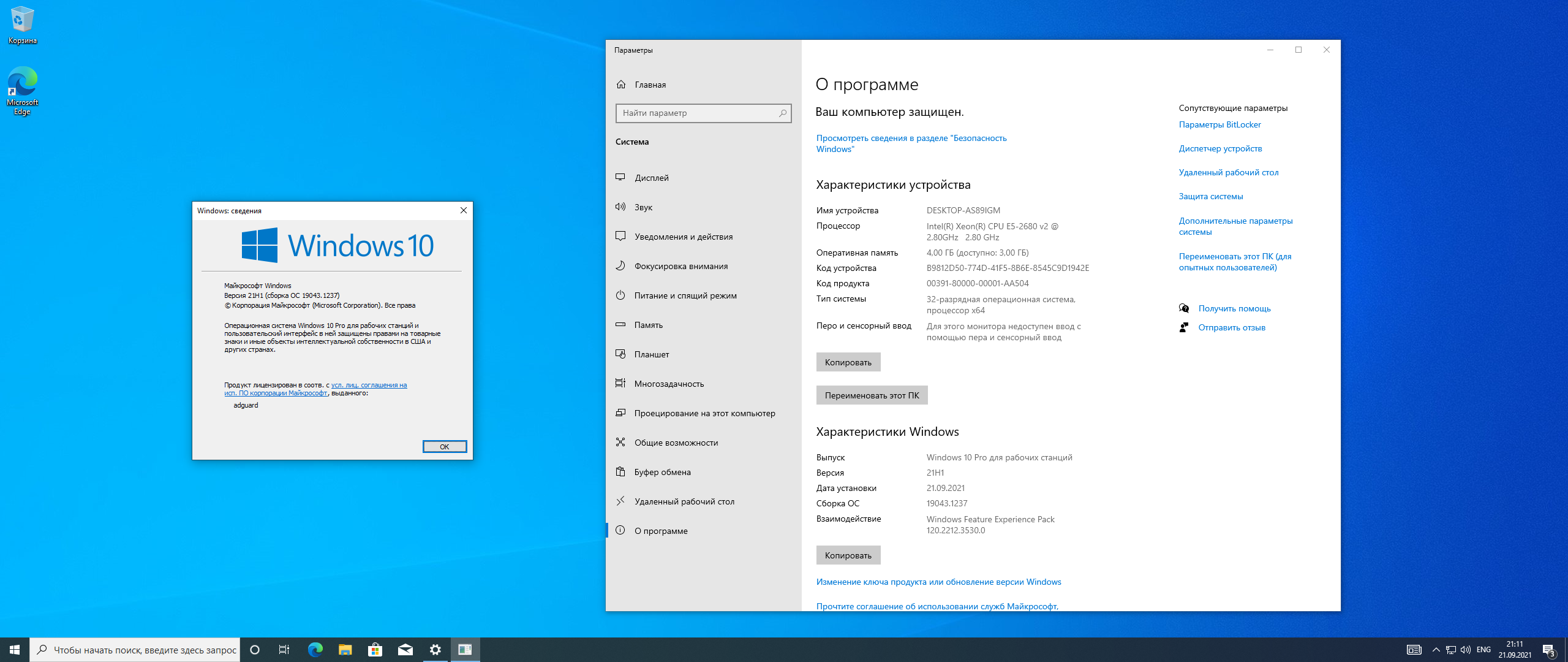Open the Microsoft license terms link
The width and height of the screenshot is (1568, 662).
click(x=315, y=389)
